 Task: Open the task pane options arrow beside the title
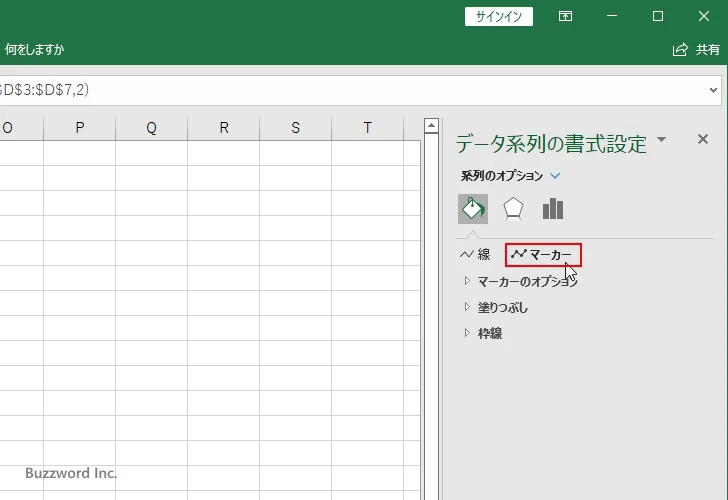(662, 139)
